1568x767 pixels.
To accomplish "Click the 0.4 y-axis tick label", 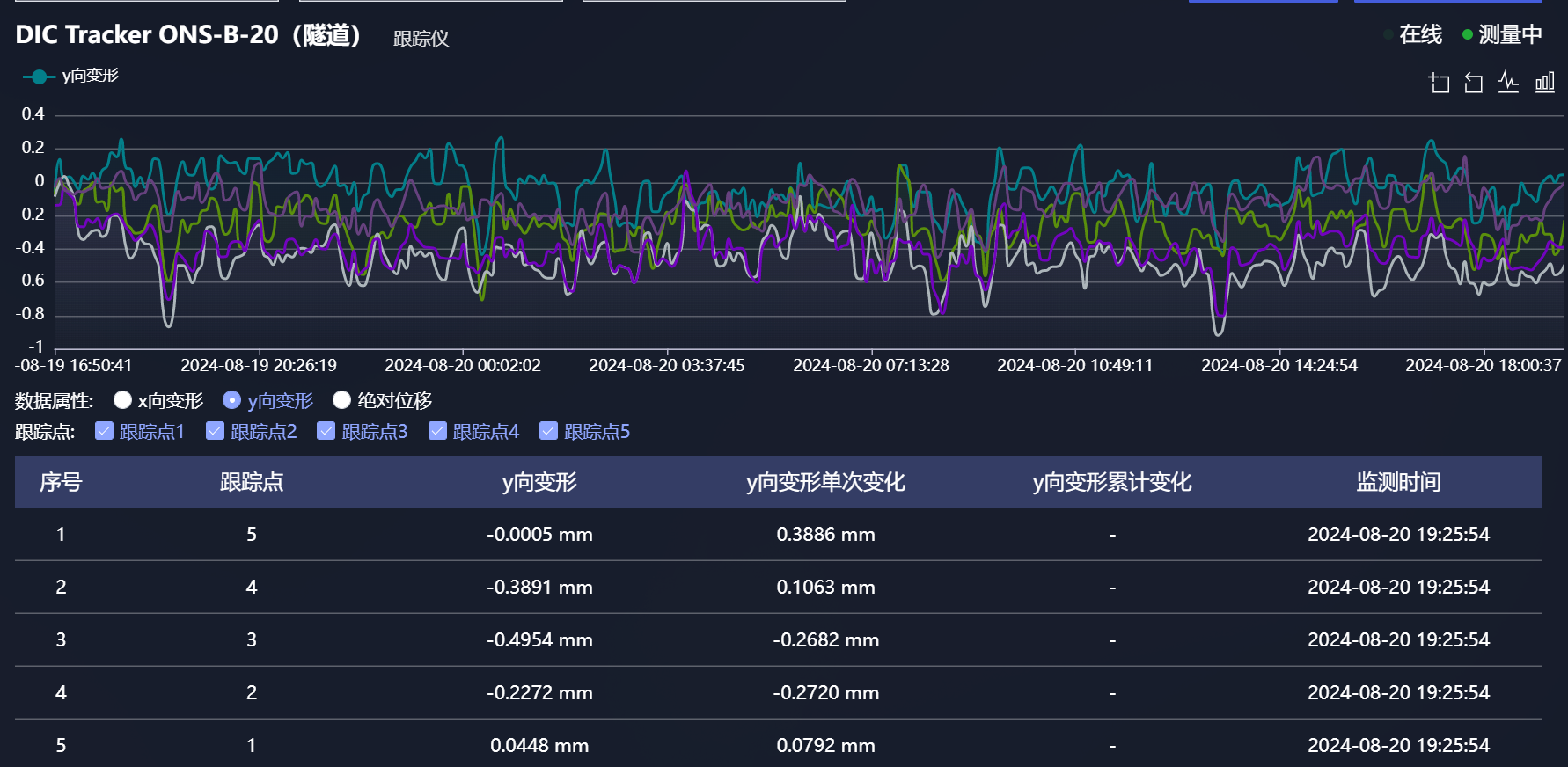I will tap(33, 114).
